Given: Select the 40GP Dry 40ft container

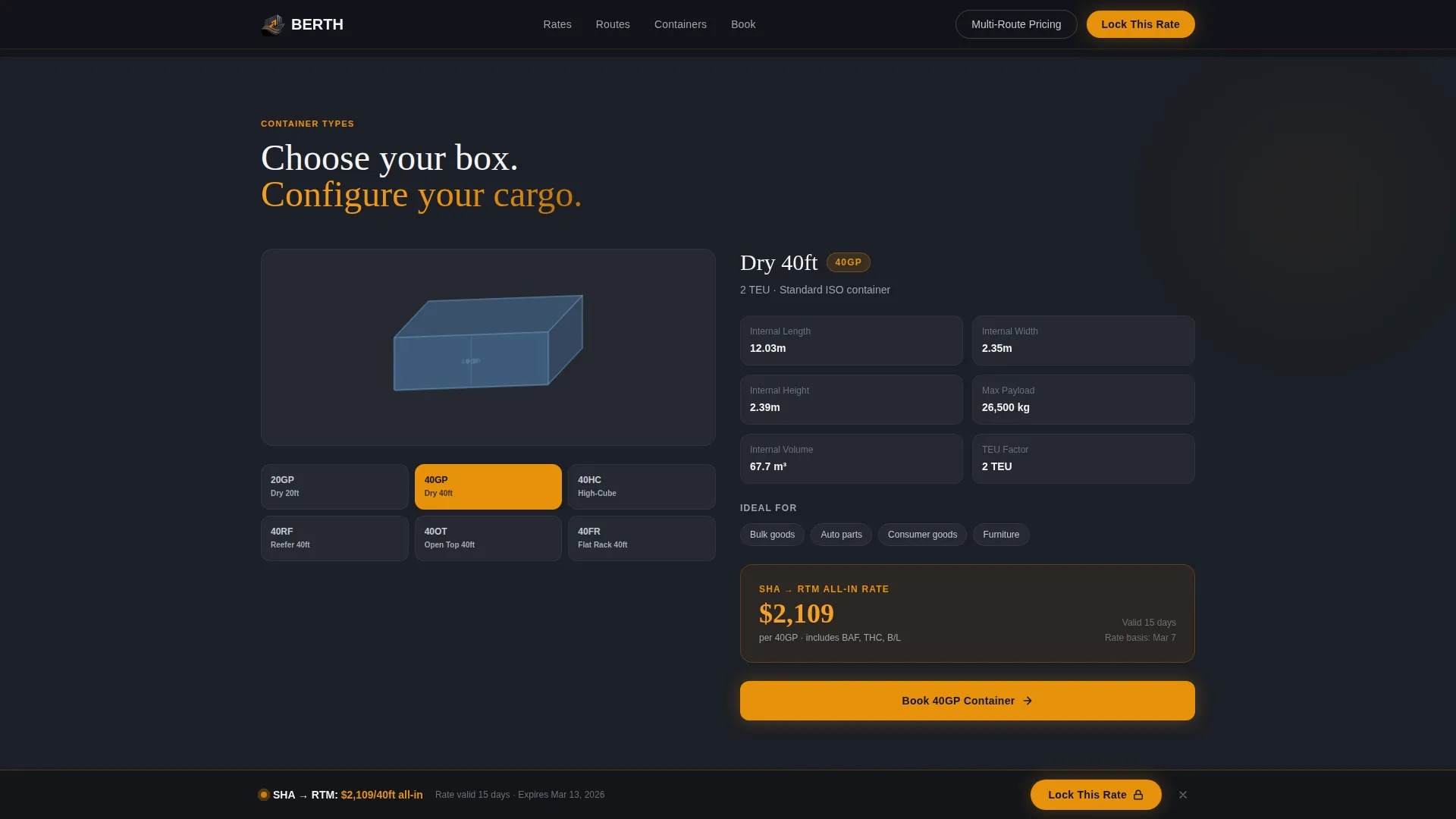Looking at the screenshot, I should pos(488,487).
